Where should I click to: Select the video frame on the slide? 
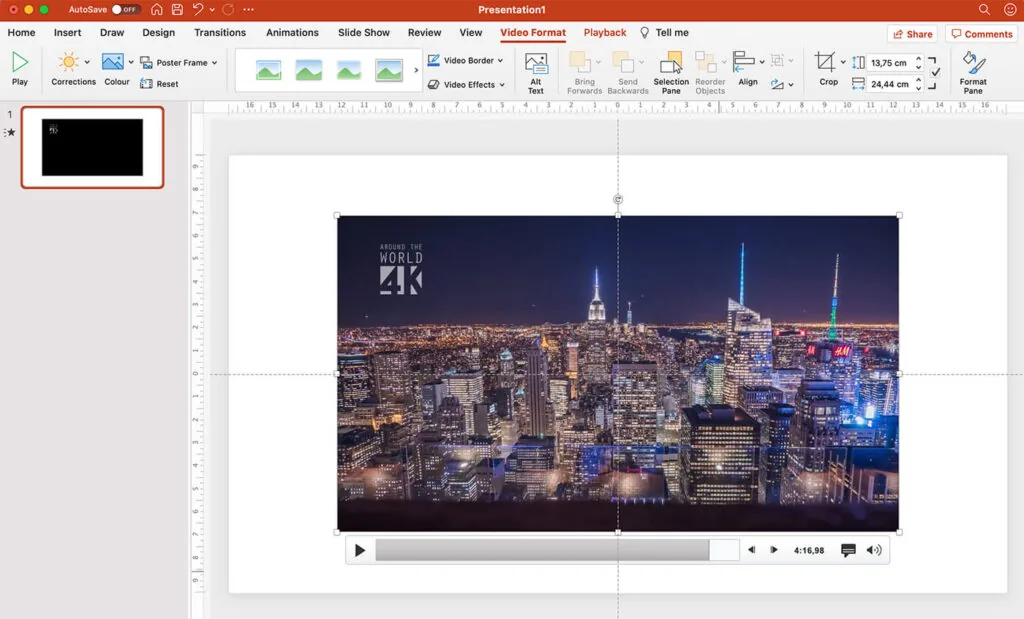pyautogui.click(x=618, y=373)
